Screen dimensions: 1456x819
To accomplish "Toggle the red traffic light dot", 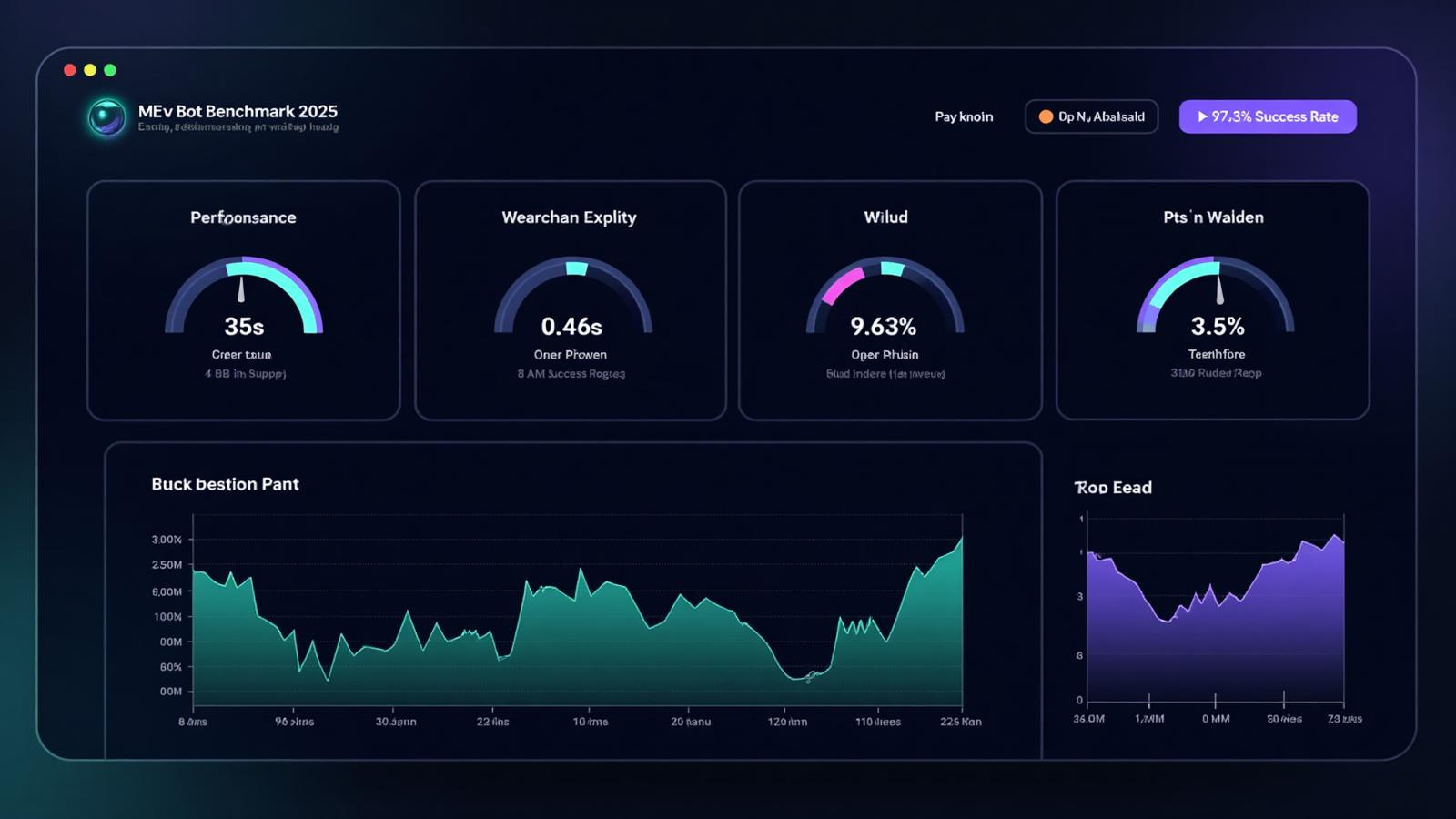I will pos(70,68).
